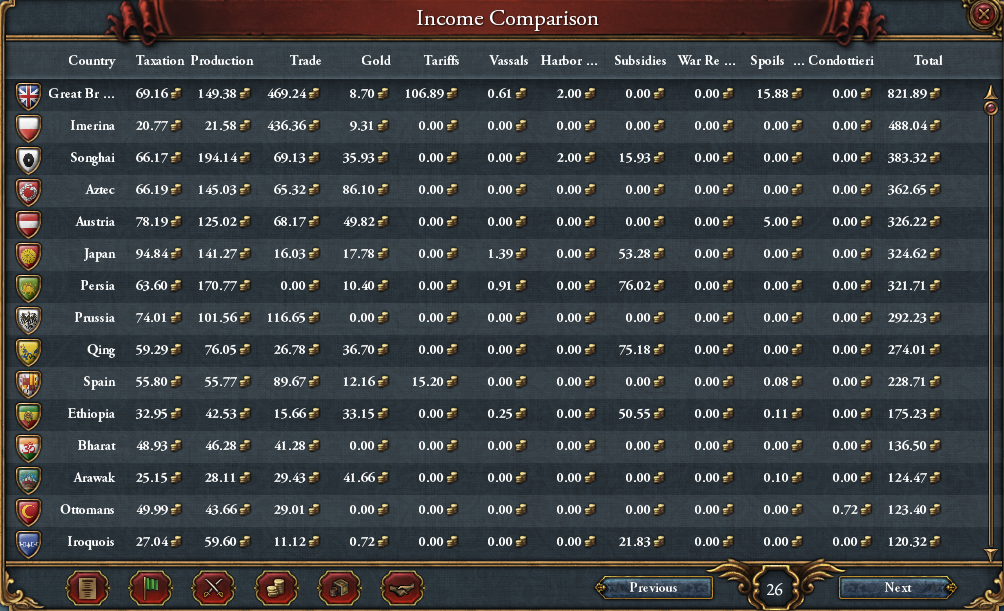Sort the table by Total column

coord(928,60)
